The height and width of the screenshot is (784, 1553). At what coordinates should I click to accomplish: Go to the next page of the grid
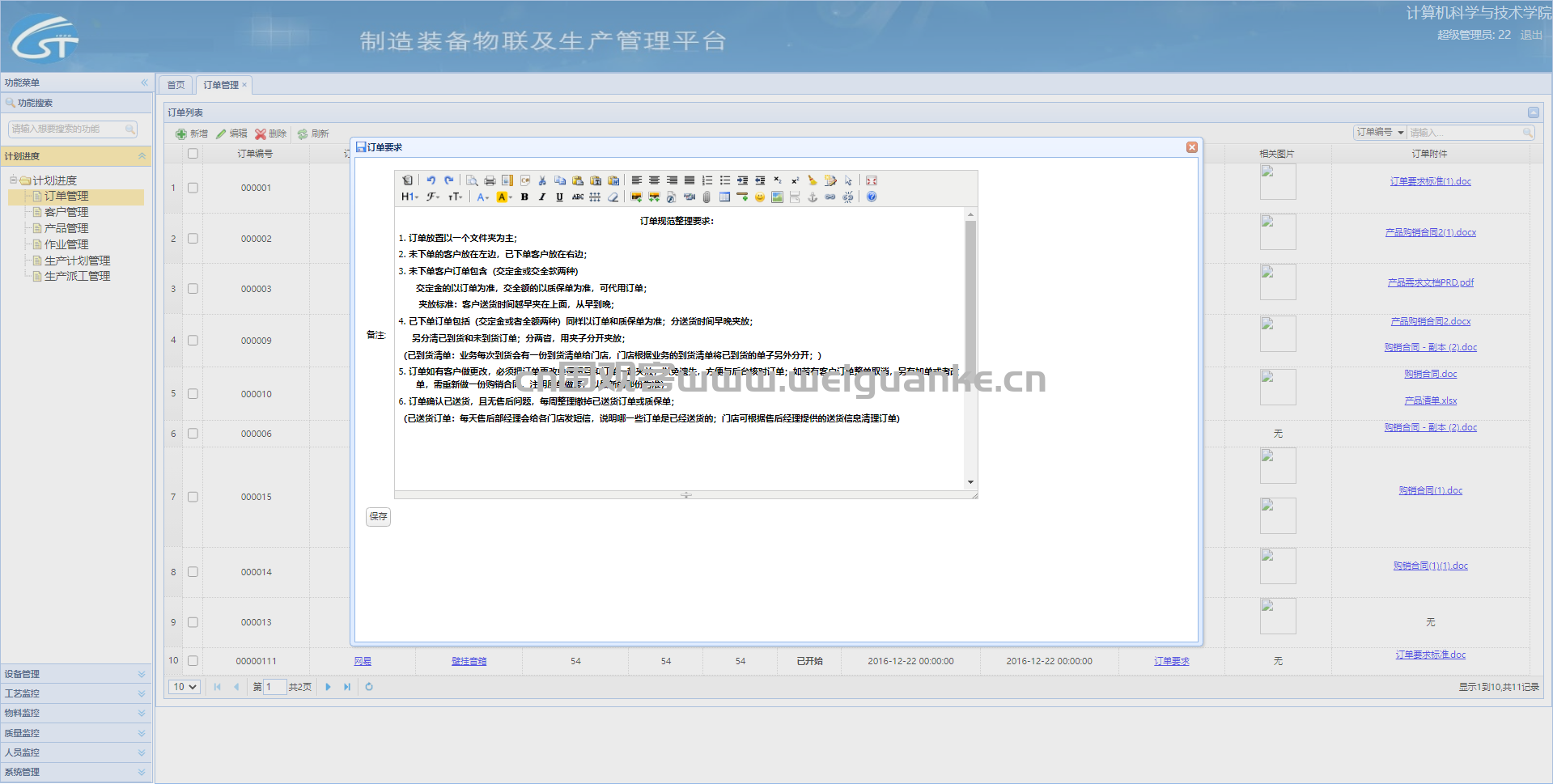pos(328,687)
